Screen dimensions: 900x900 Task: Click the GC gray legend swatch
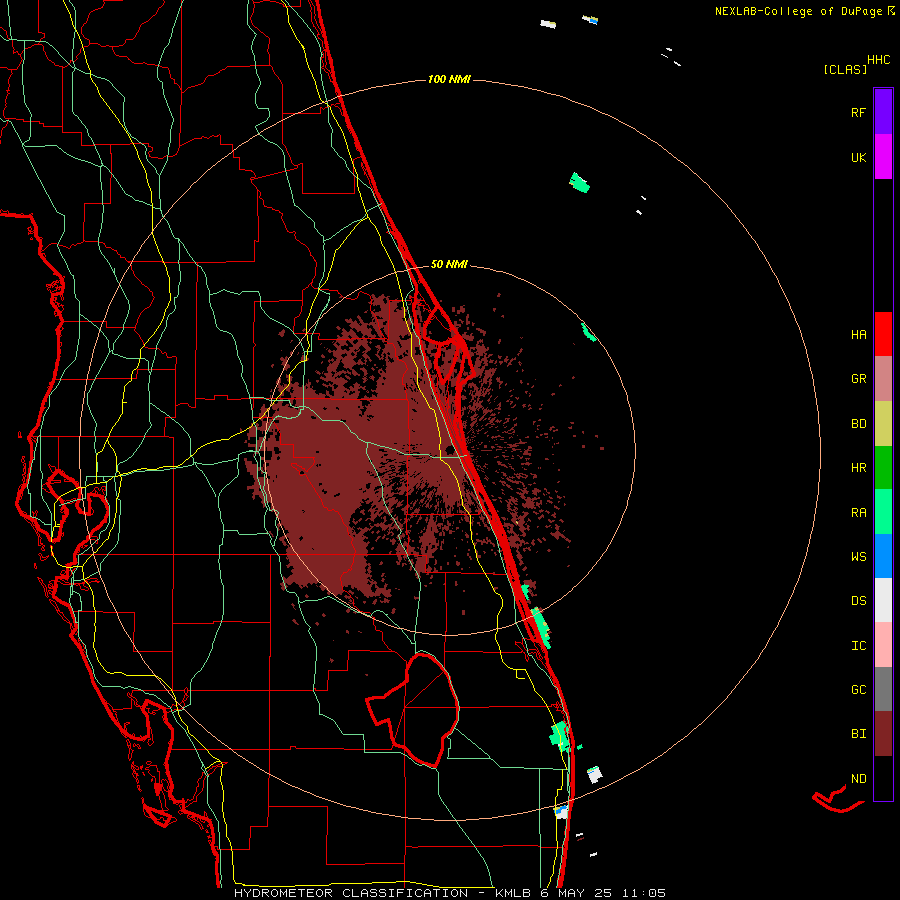883,689
